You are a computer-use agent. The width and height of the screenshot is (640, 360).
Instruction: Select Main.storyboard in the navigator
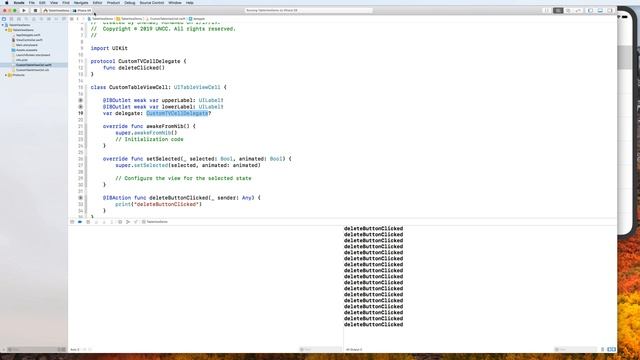27,45
